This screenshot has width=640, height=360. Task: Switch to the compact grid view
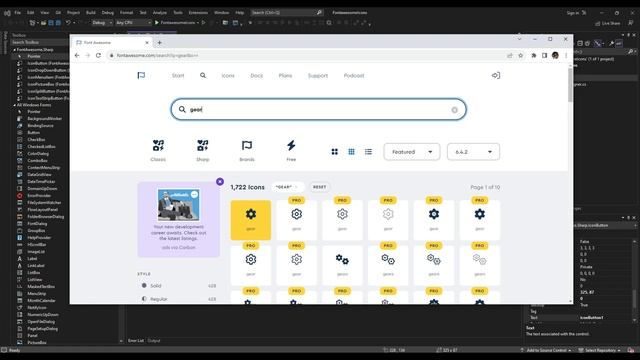coord(351,152)
